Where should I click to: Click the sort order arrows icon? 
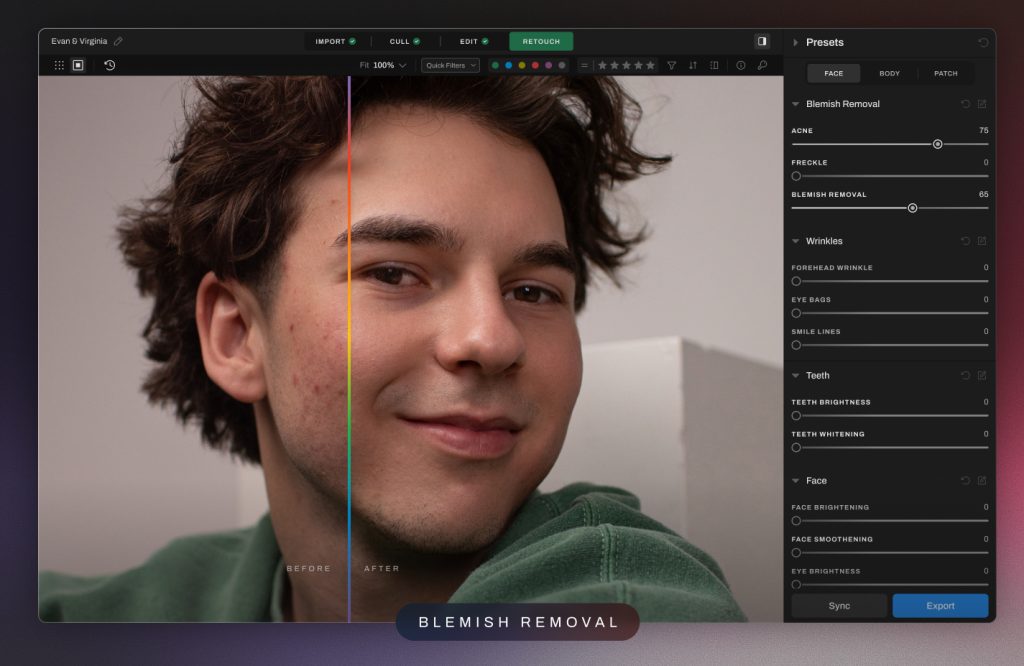click(x=693, y=65)
